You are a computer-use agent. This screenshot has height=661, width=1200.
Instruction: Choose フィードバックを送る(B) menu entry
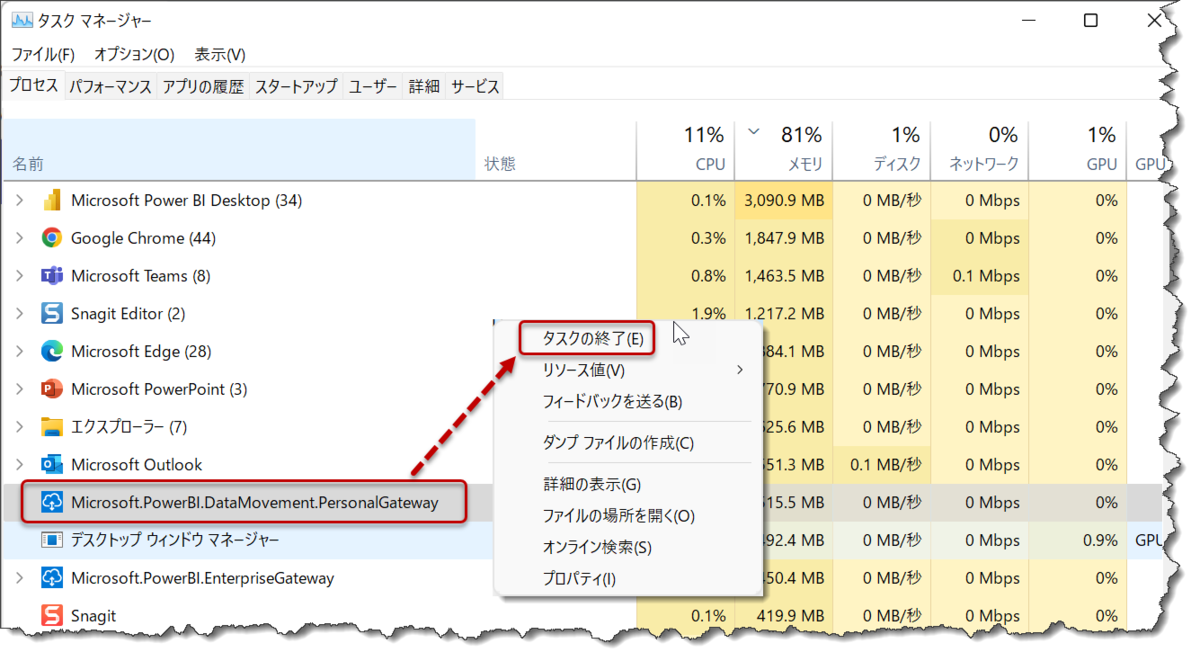coord(612,402)
